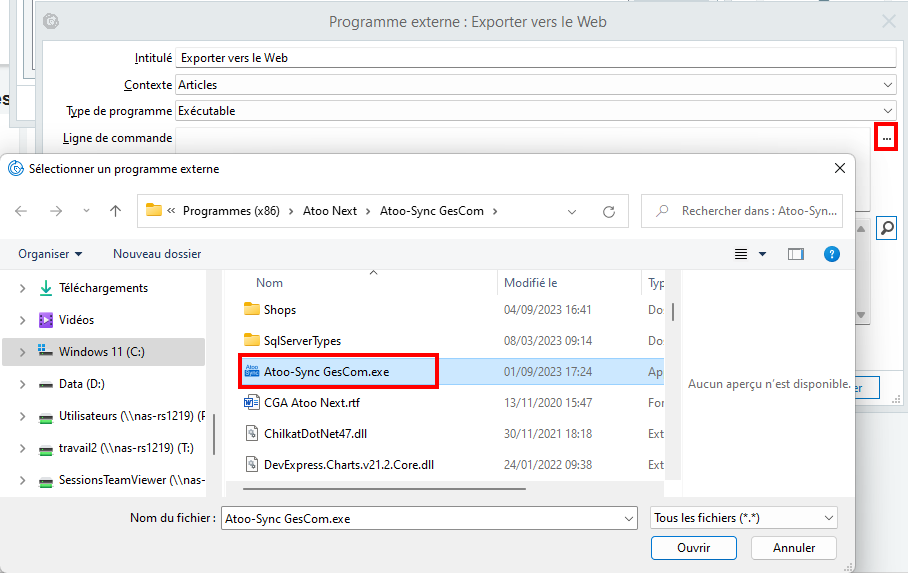Click the magnifier search icon in background window
The width and height of the screenshot is (908, 573).
[x=886, y=228]
